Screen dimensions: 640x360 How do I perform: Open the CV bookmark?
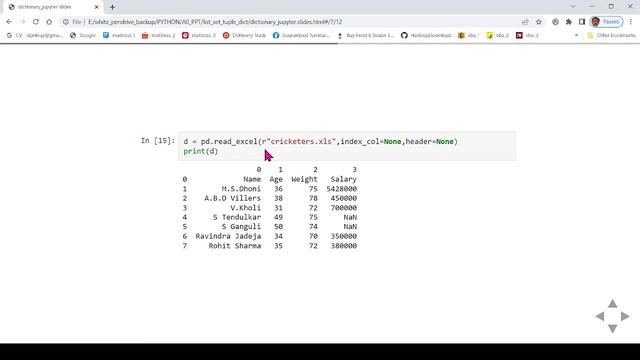pos(35,36)
